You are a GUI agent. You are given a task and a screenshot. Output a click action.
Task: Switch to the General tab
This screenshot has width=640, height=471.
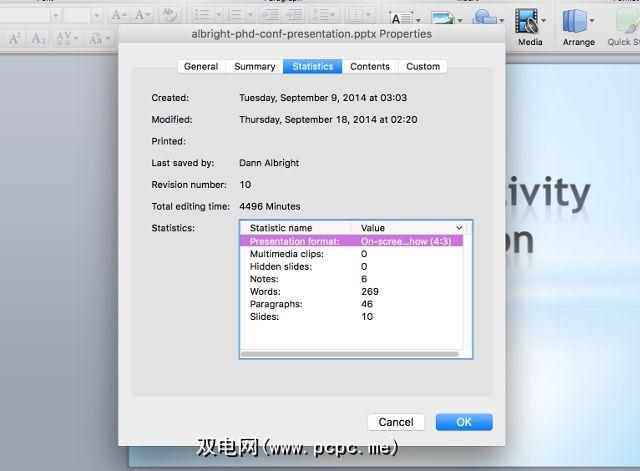tap(201, 67)
